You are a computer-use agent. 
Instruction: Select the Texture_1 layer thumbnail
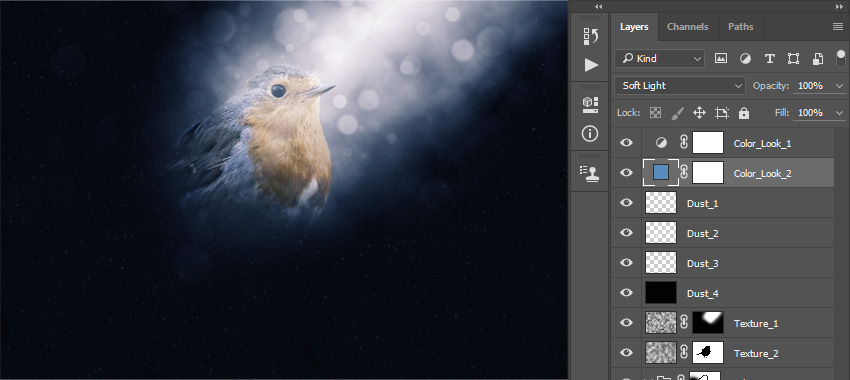661,323
